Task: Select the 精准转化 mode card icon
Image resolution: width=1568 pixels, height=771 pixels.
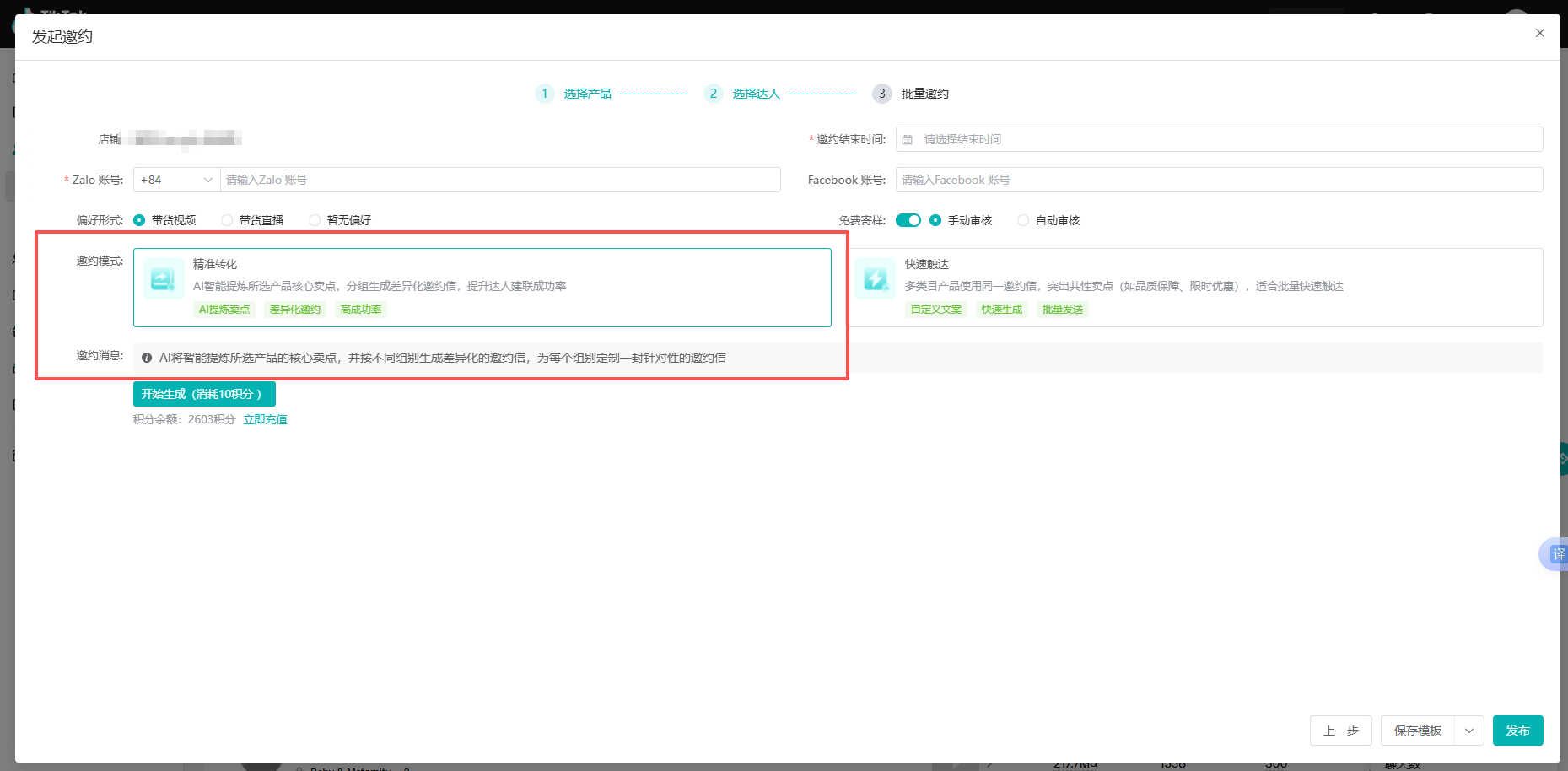Action: (163, 277)
